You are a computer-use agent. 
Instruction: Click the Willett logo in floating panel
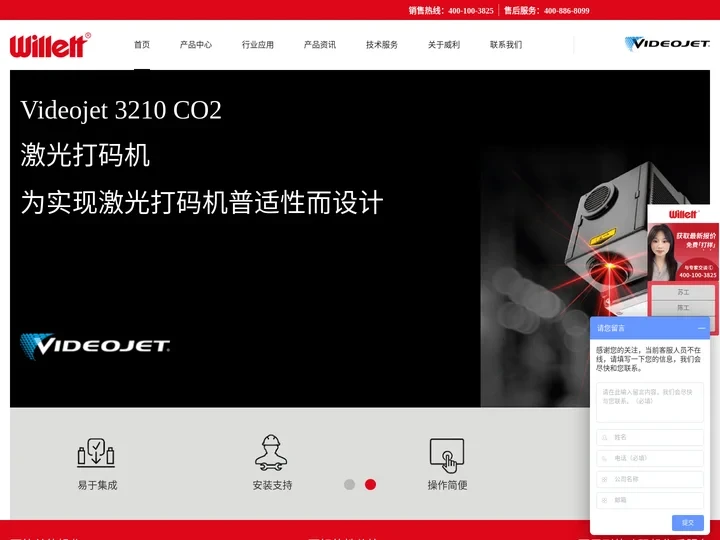click(683, 214)
